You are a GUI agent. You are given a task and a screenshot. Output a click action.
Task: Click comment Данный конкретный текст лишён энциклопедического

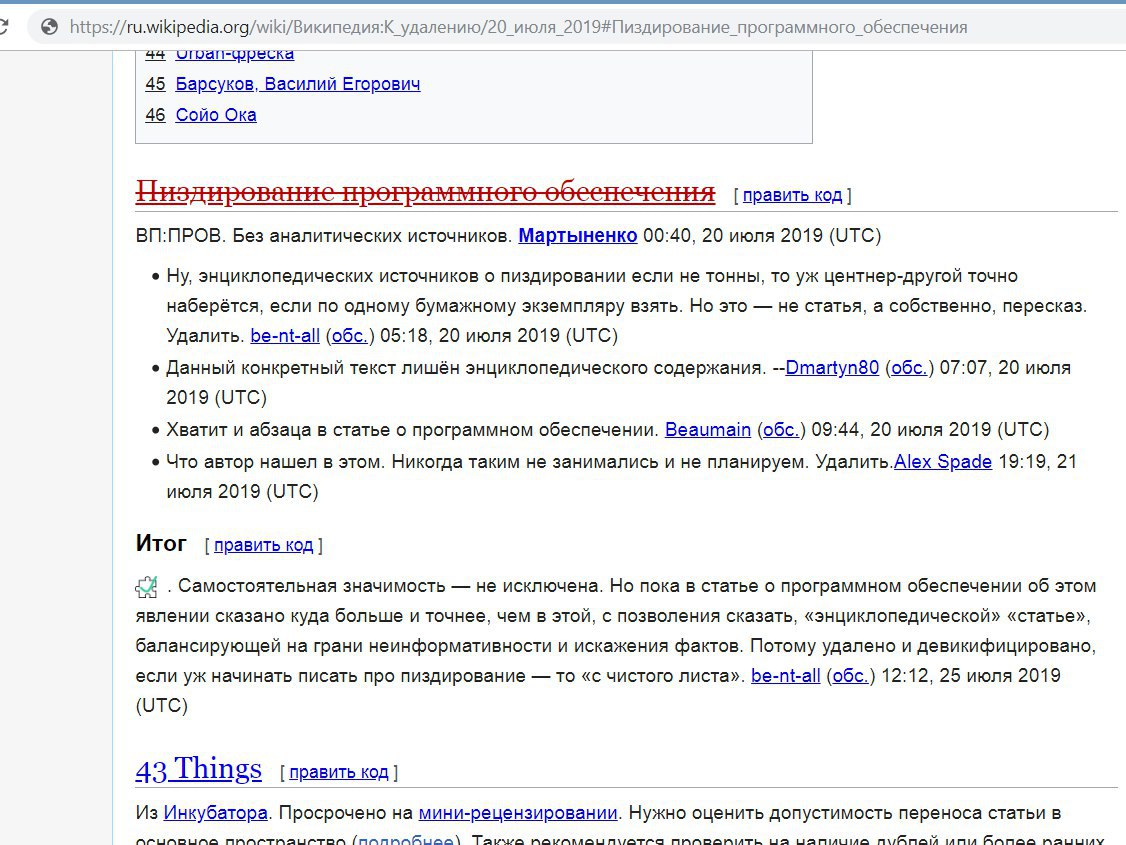[466, 368]
